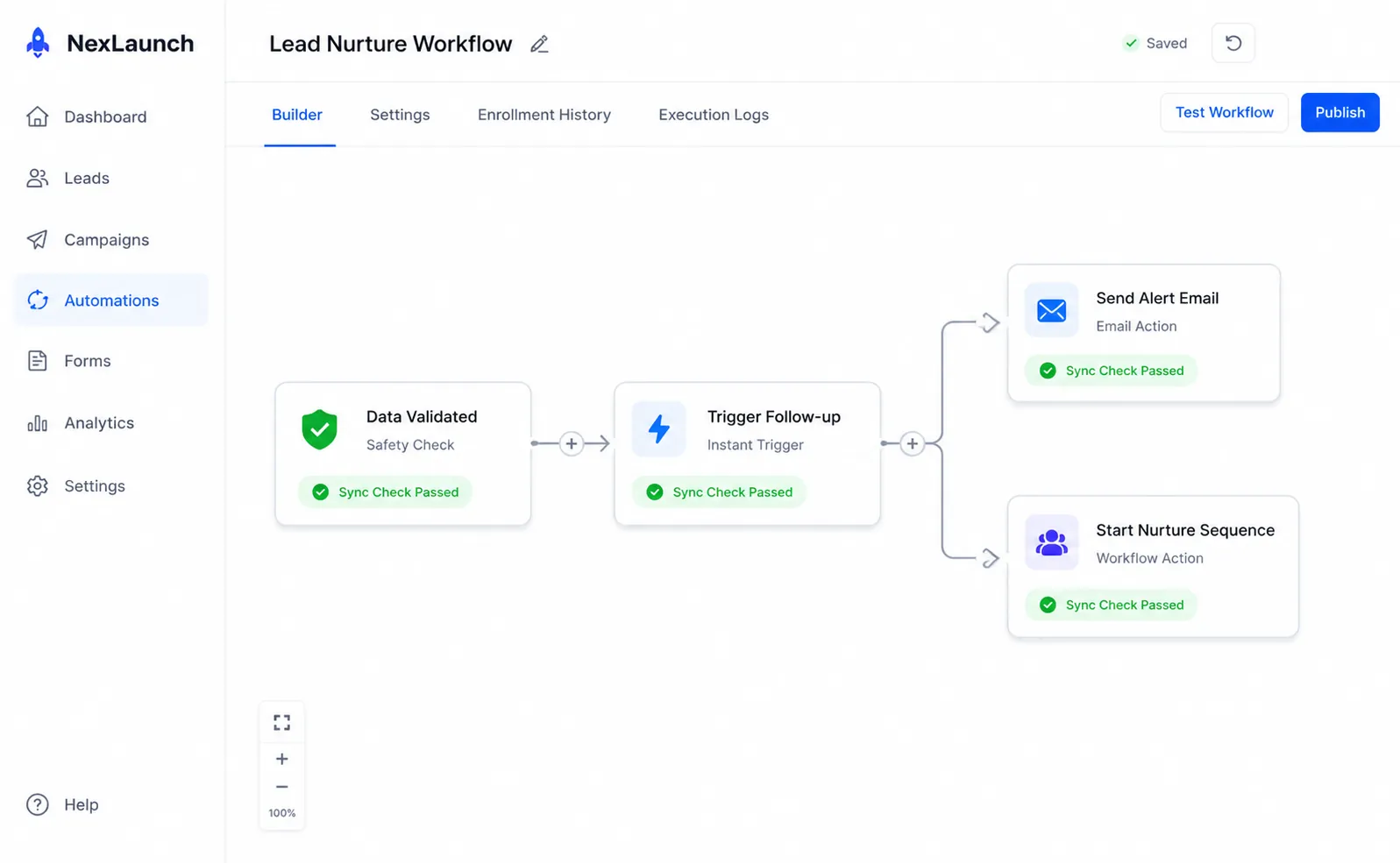Select Automations in the sidebar
This screenshot has height=863, width=1400.
pyautogui.click(x=111, y=300)
